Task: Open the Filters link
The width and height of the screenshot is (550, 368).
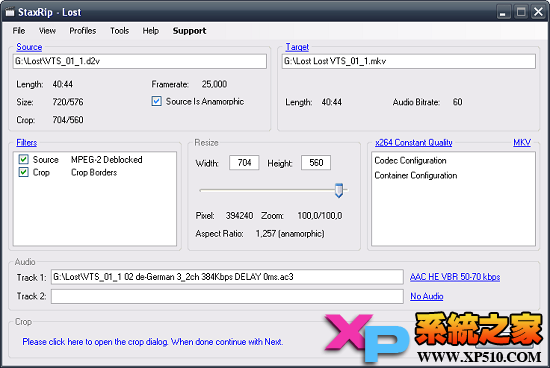Action: coord(27,142)
